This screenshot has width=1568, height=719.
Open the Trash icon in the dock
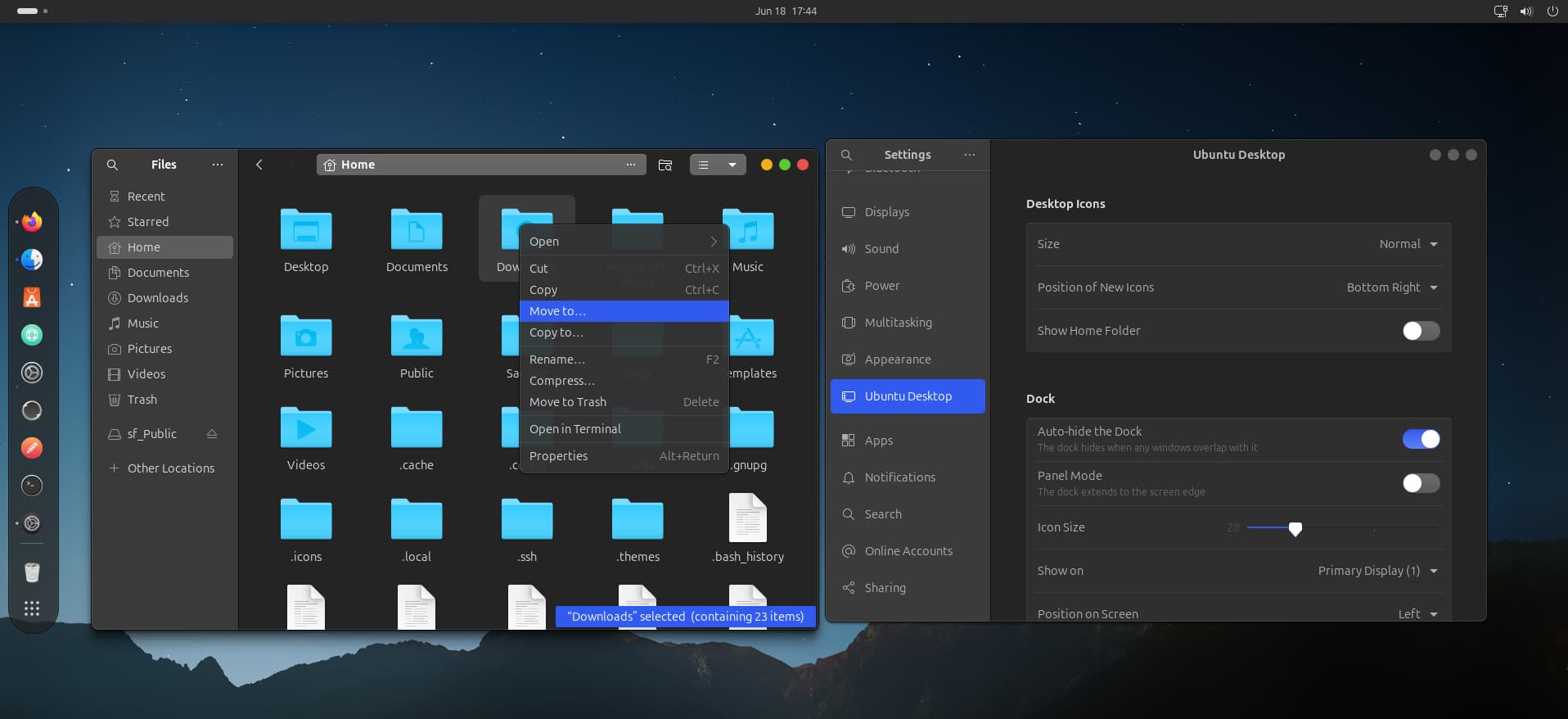(x=32, y=572)
